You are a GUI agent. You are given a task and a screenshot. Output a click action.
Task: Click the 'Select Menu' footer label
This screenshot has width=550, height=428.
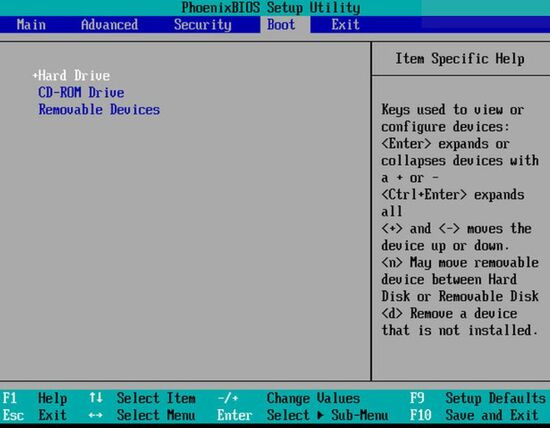click(156, 415)
